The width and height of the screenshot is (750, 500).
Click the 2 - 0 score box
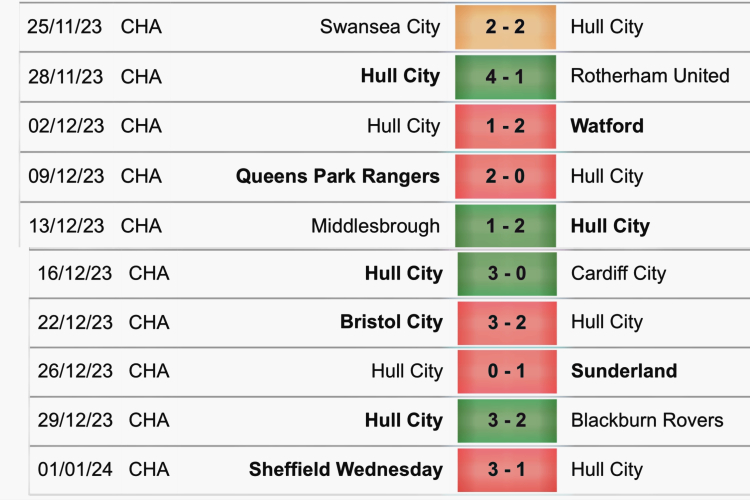pos(505,176)
